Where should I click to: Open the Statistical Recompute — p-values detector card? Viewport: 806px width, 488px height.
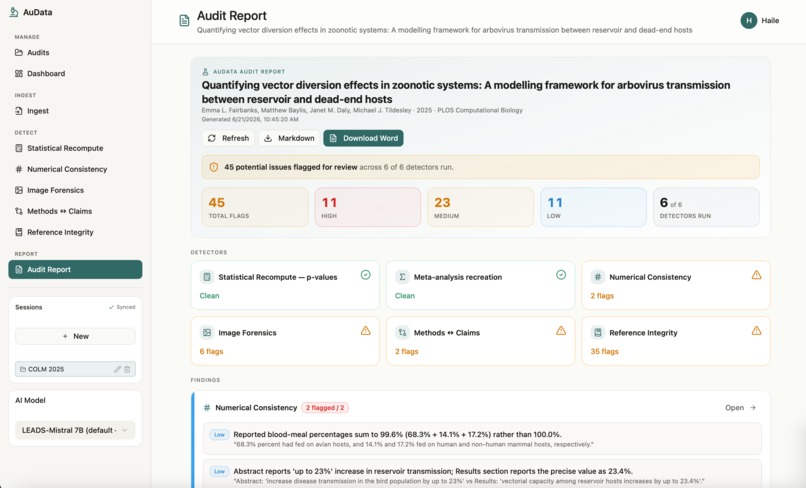[285, 285]
